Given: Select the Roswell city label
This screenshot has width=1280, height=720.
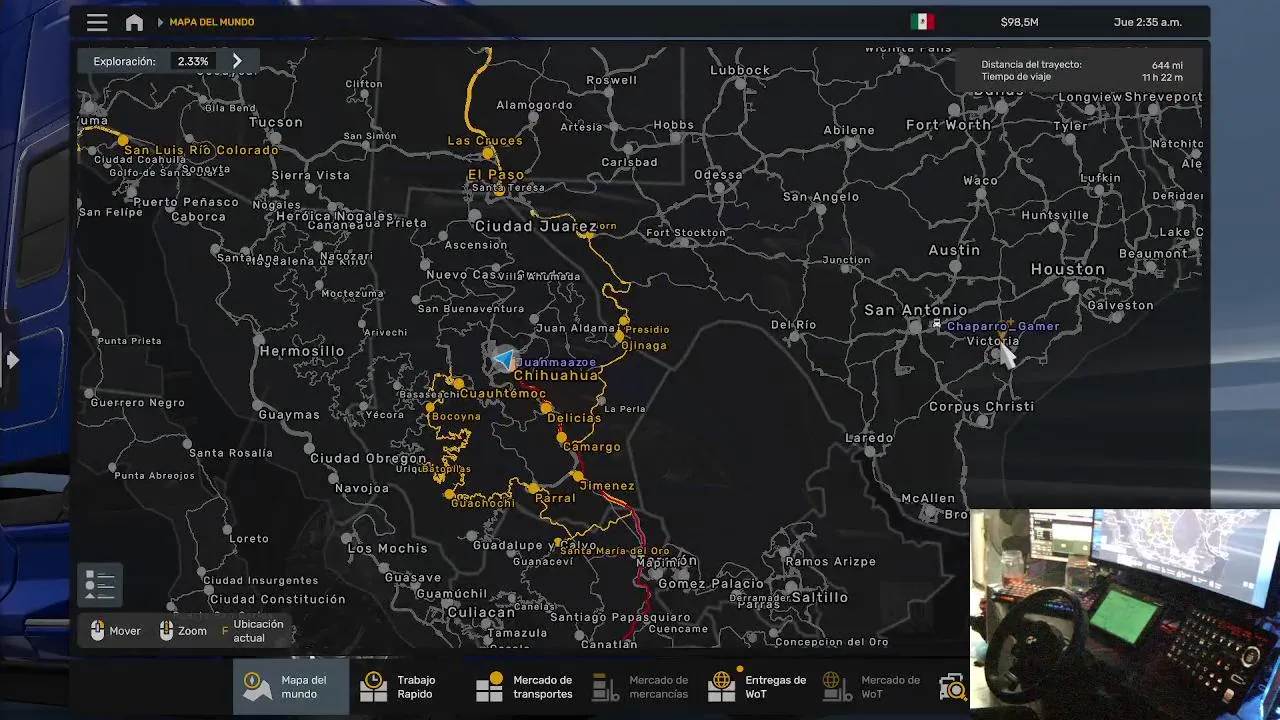Looking at the screenshot, I should (x=612, y=80).
